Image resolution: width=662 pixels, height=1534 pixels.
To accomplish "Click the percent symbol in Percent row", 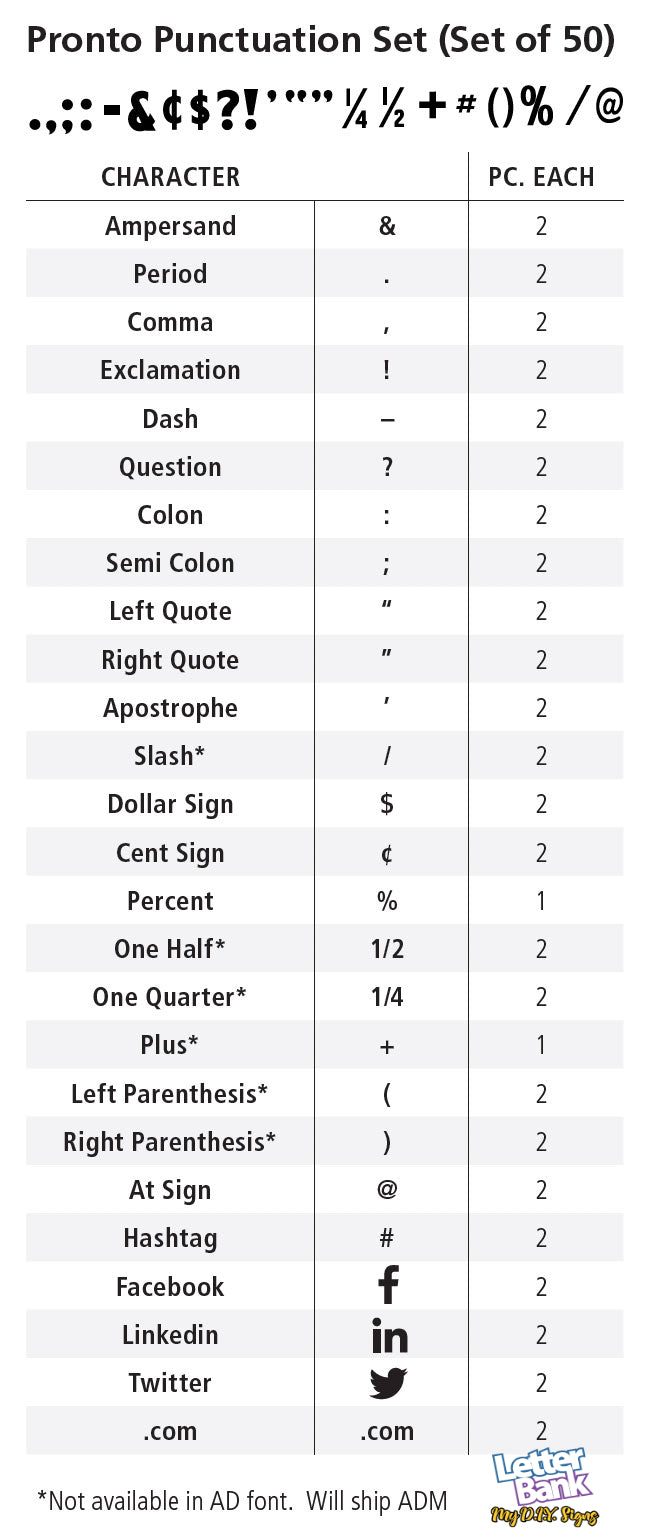I will click(x=388, y=901).
